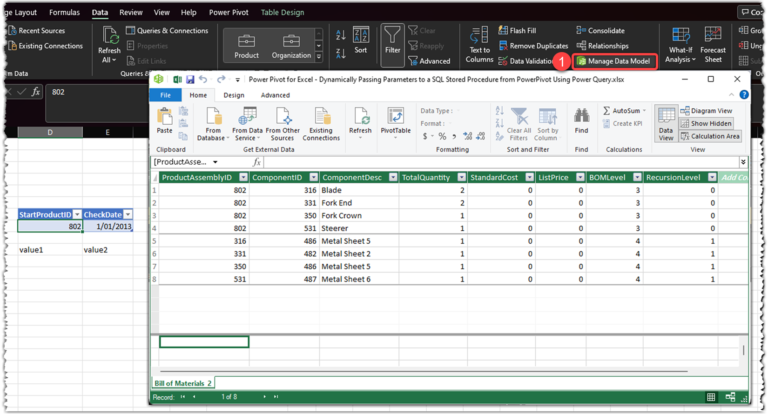
Task: Switch to Power Pivot Advanced tab
Action: (275, 95)
